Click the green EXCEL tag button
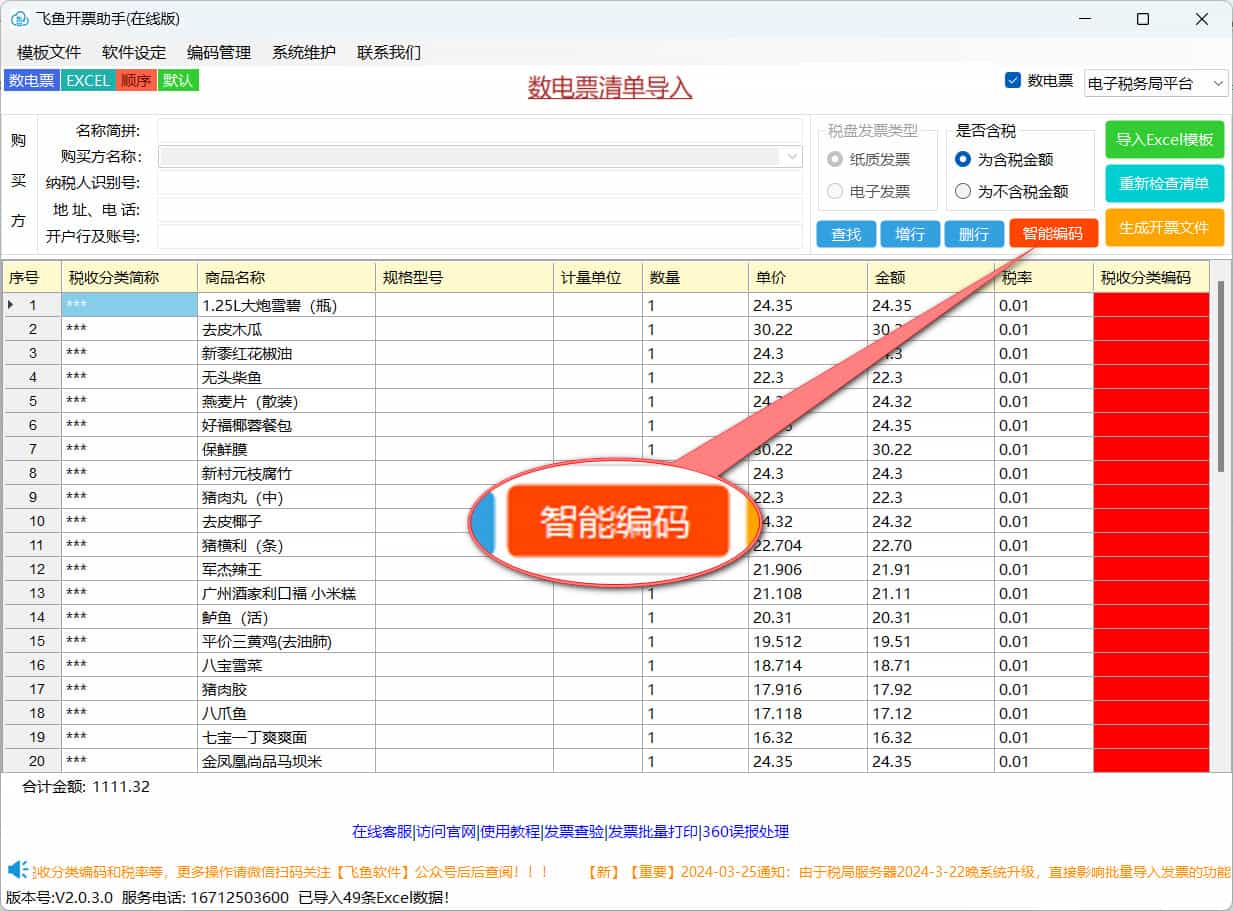Viewport: 1233px width, 911px height. (x=88, y=81)
